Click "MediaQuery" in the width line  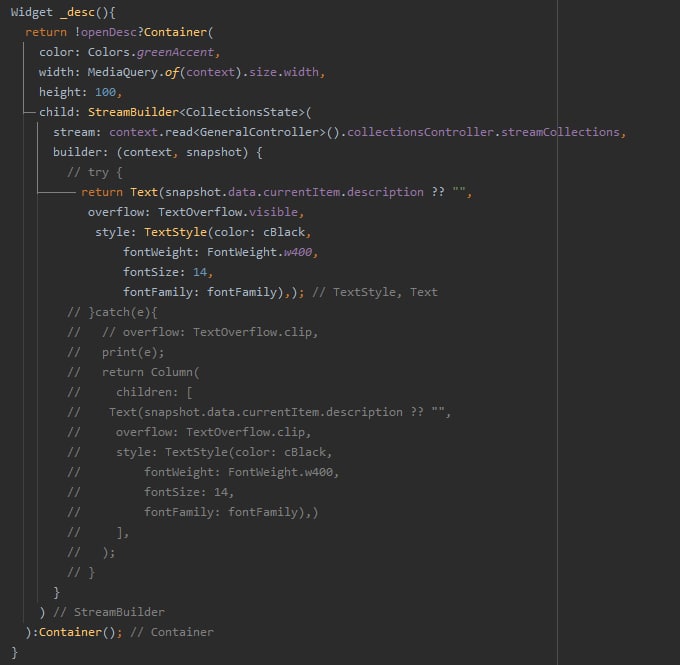(x=122, y=72)
